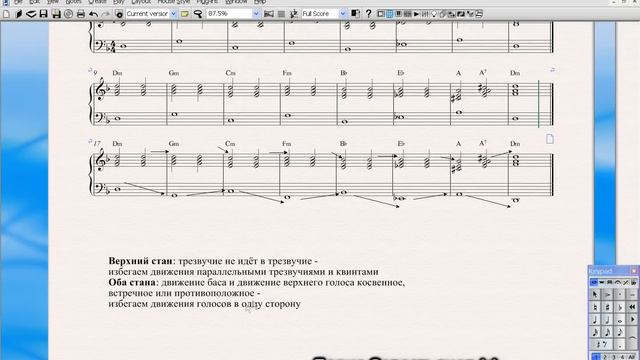Viewport: 640px width, 360px height.
Task: Switch between full score and part icon
Action: tap(356, 14)
